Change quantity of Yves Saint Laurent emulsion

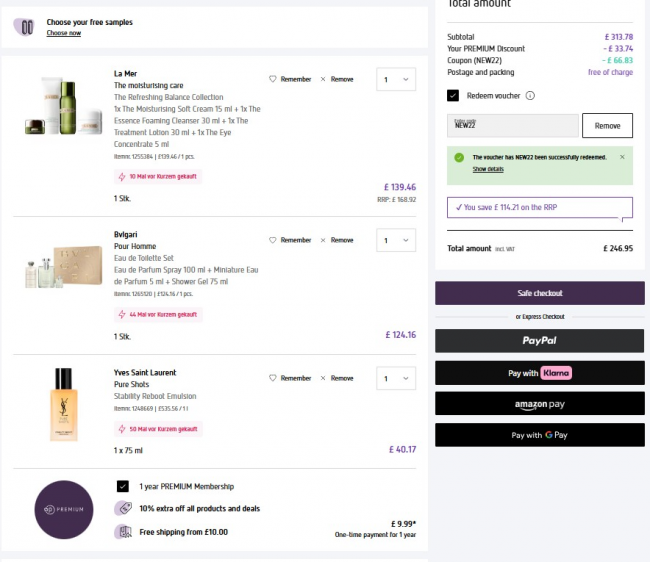[x=396, y=378]
